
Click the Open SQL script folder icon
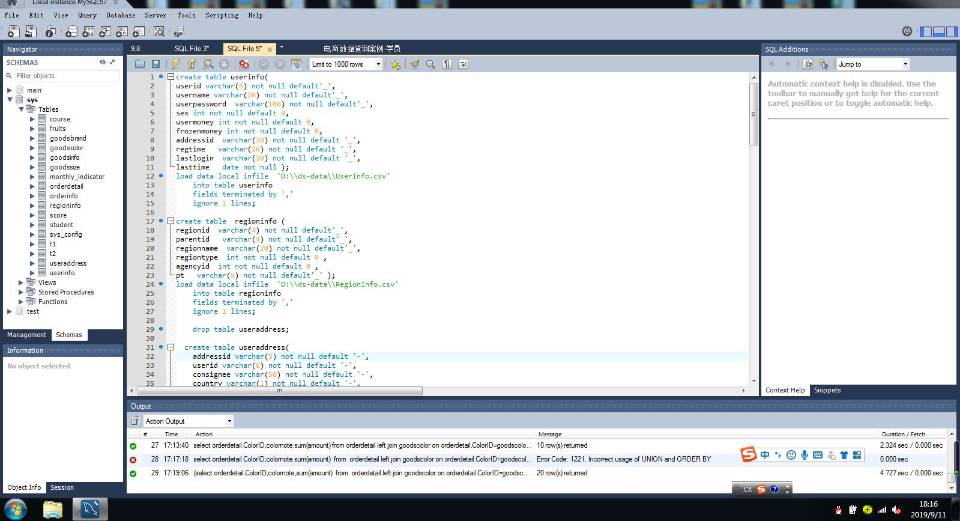pyautogui.click(x=141, y=64)
